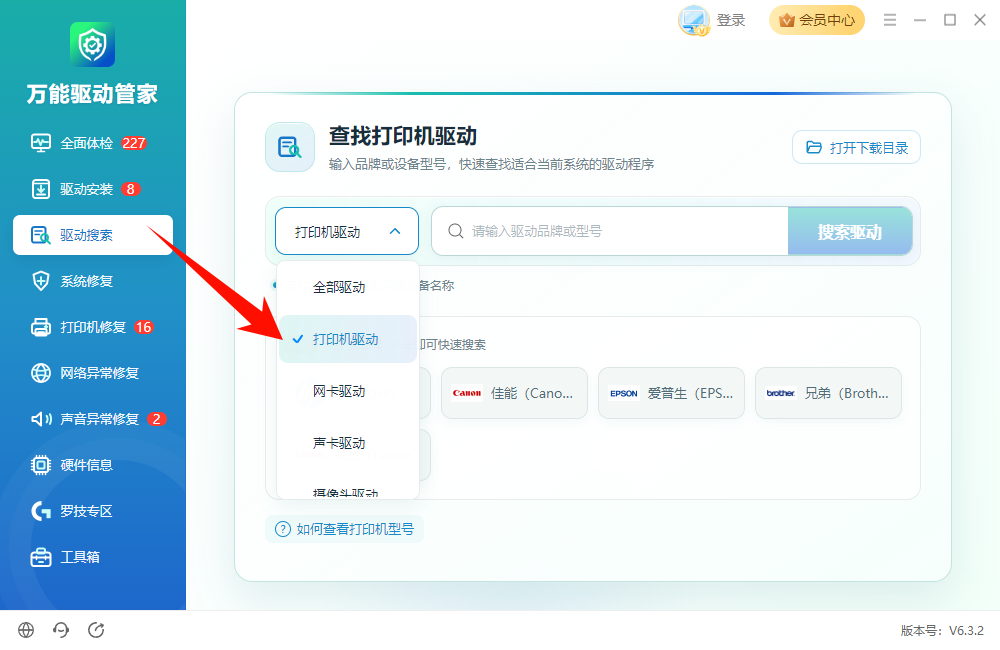The height and width of the screenshot is (650, 1000).
Task: Click the 搜索驱动 button
Action: click(x=850, y=231)
